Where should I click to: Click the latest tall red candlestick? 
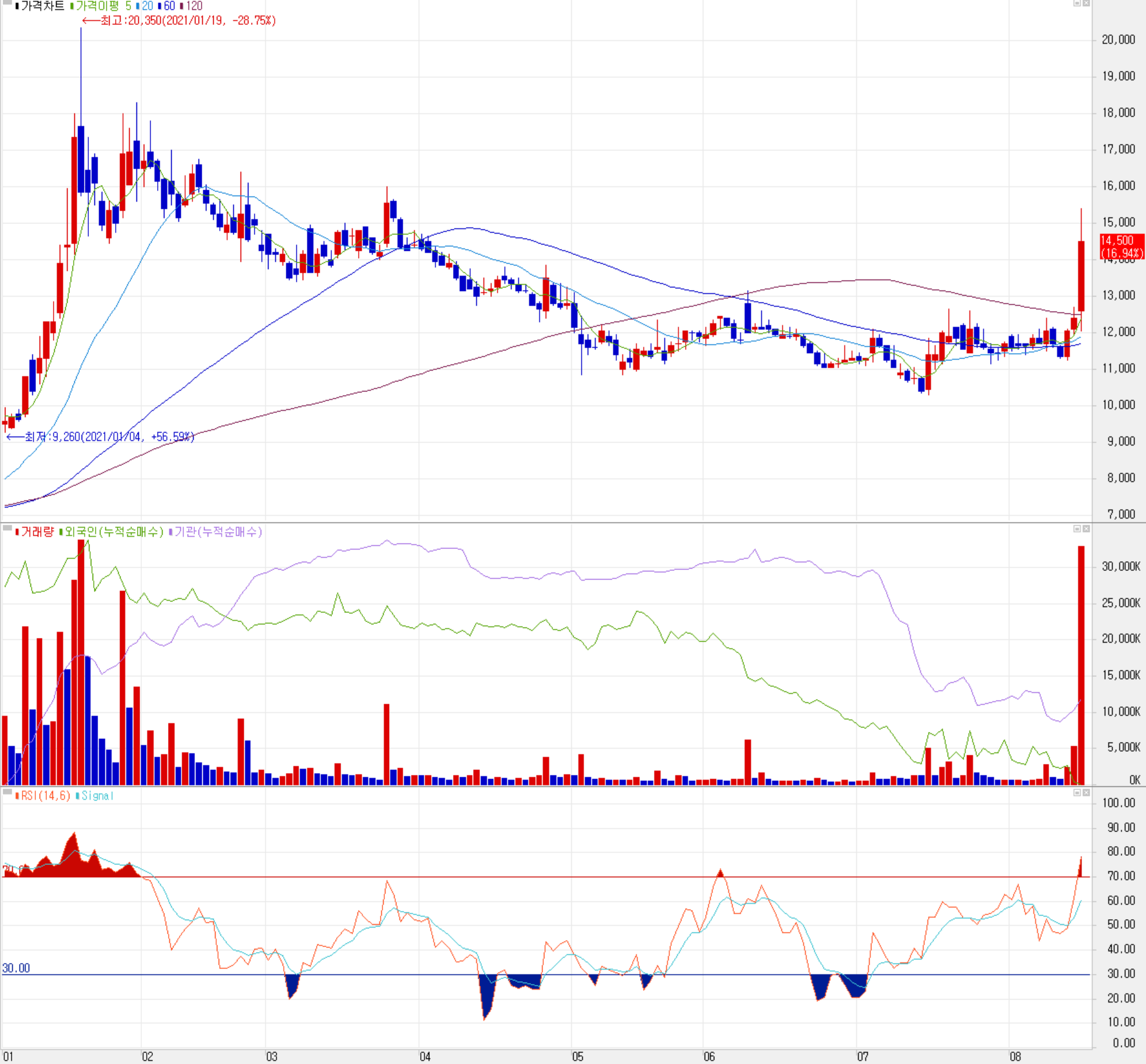coord(1081,276)
